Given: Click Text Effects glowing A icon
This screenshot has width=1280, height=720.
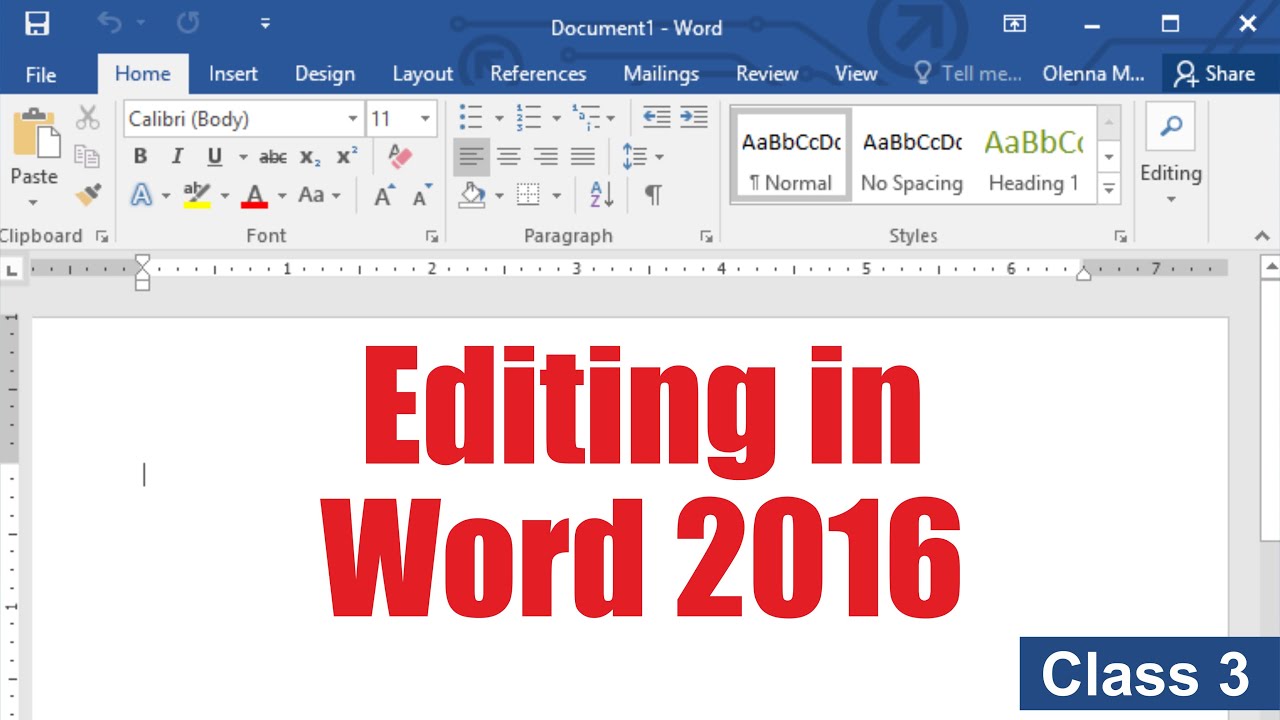Looking at the screenshot, I should (x=142, y=195).
